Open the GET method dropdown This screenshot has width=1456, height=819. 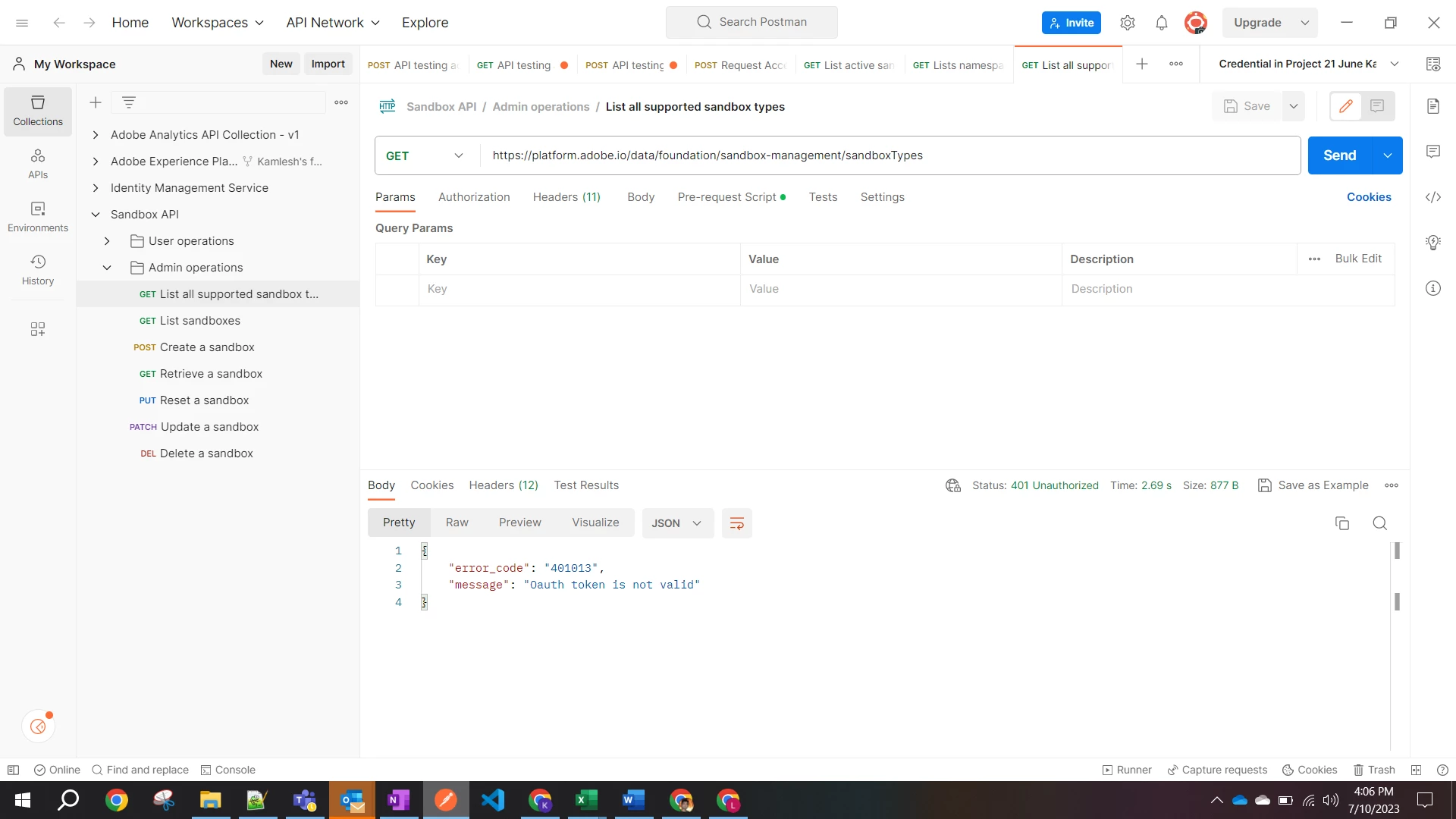426,155
